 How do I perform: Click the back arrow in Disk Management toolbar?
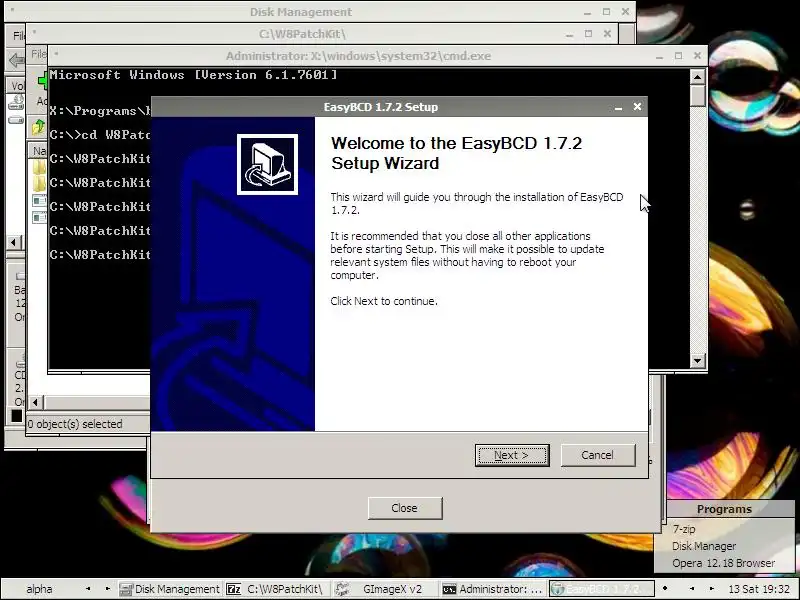coord(16,61)
